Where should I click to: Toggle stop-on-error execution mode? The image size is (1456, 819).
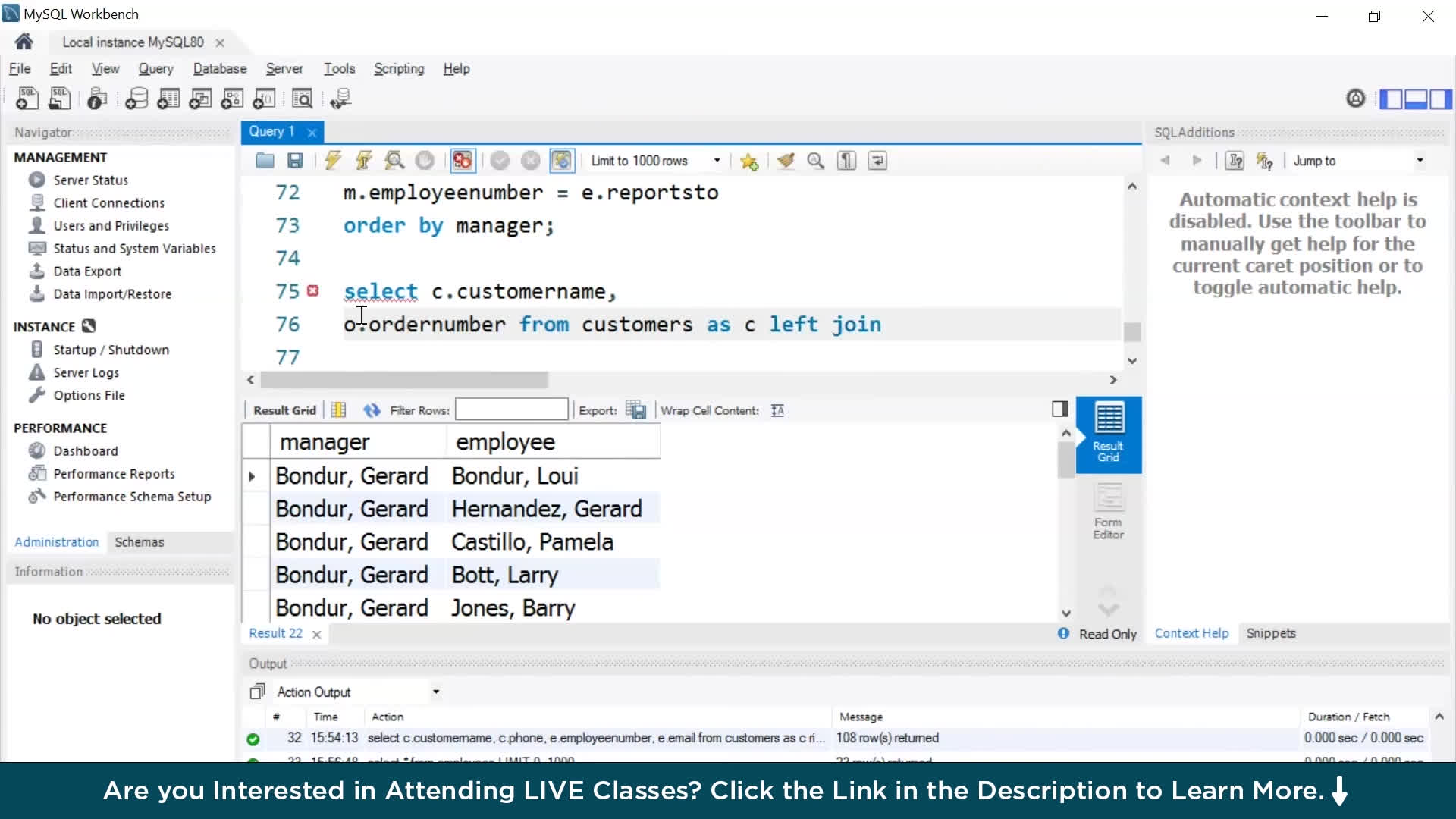tap(462, 161)
